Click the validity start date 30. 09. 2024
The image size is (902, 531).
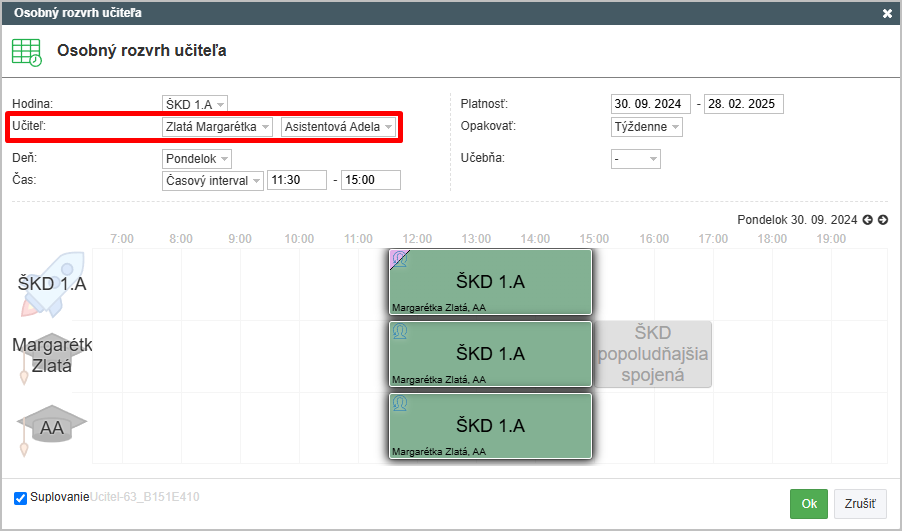[x=651, y=104]
